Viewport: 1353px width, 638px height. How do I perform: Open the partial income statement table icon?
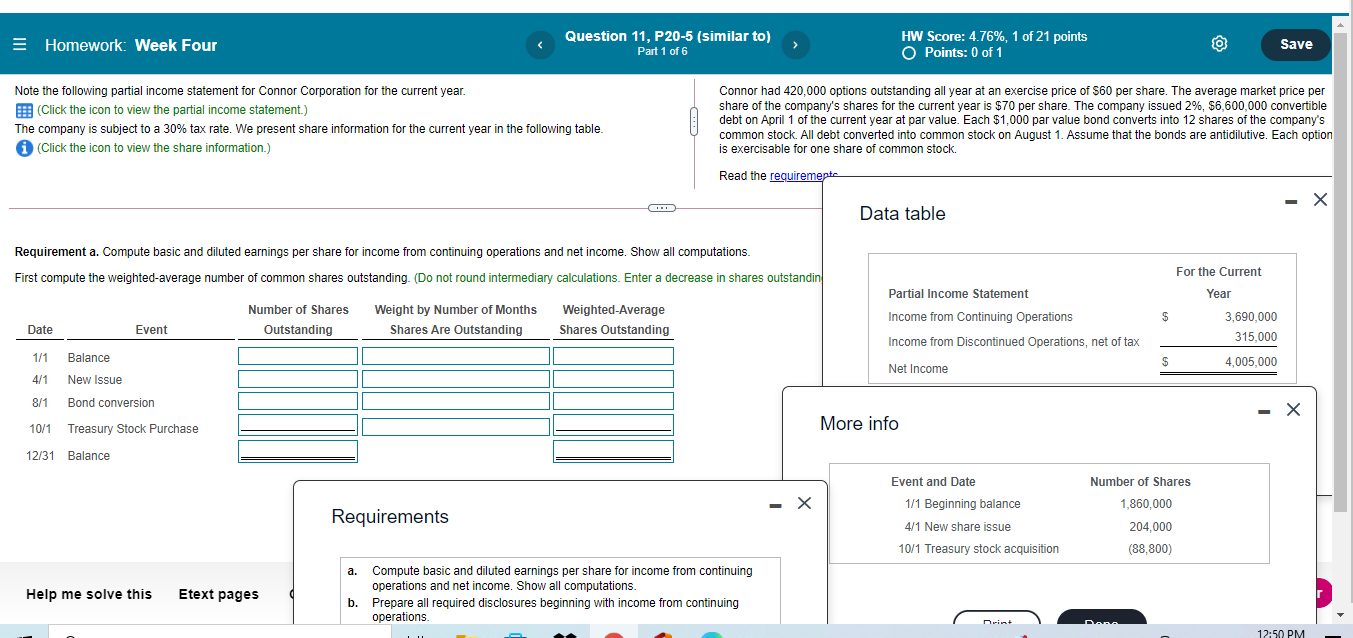point(23,109)
